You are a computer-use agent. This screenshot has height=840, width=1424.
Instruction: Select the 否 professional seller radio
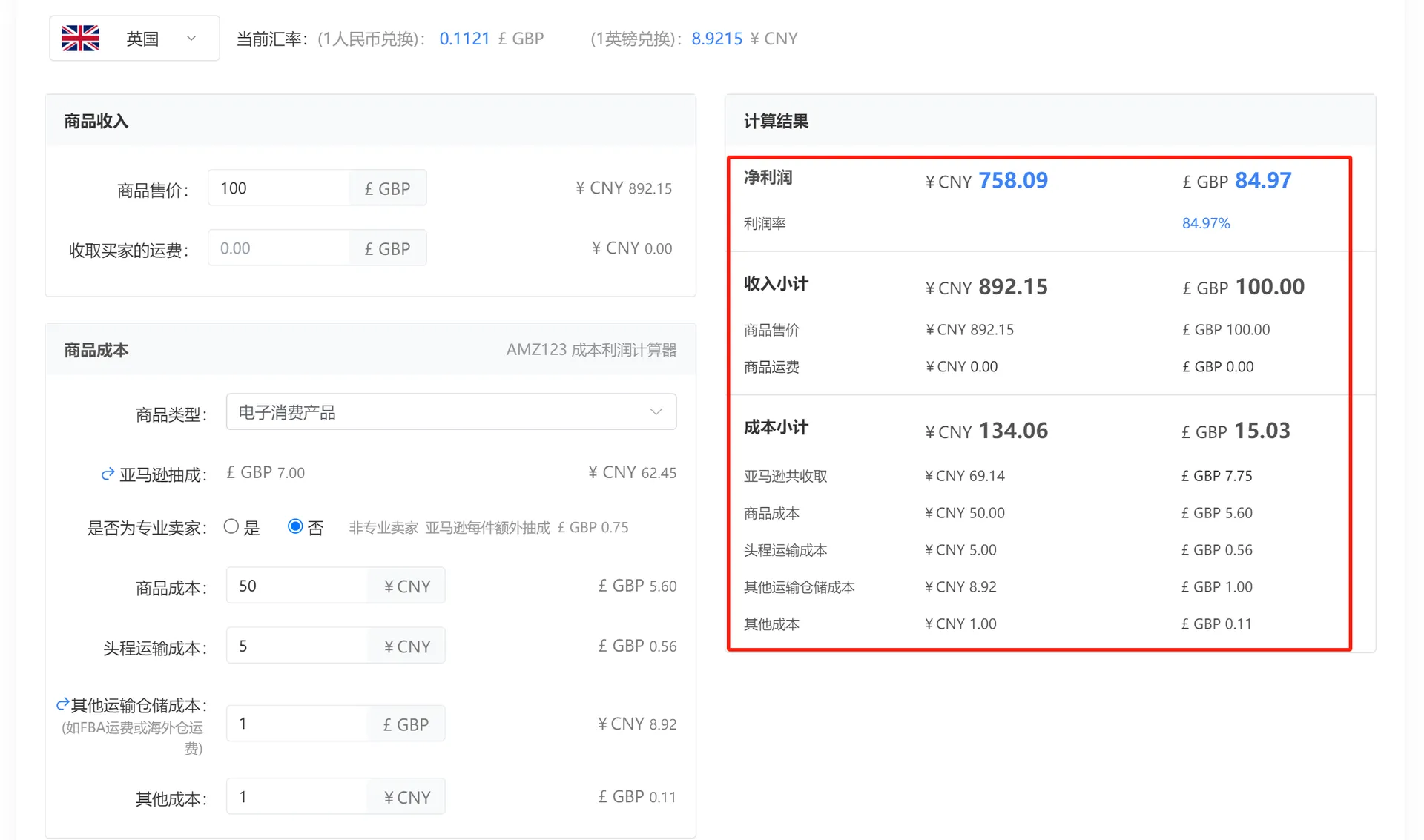(x=295, y=526)
